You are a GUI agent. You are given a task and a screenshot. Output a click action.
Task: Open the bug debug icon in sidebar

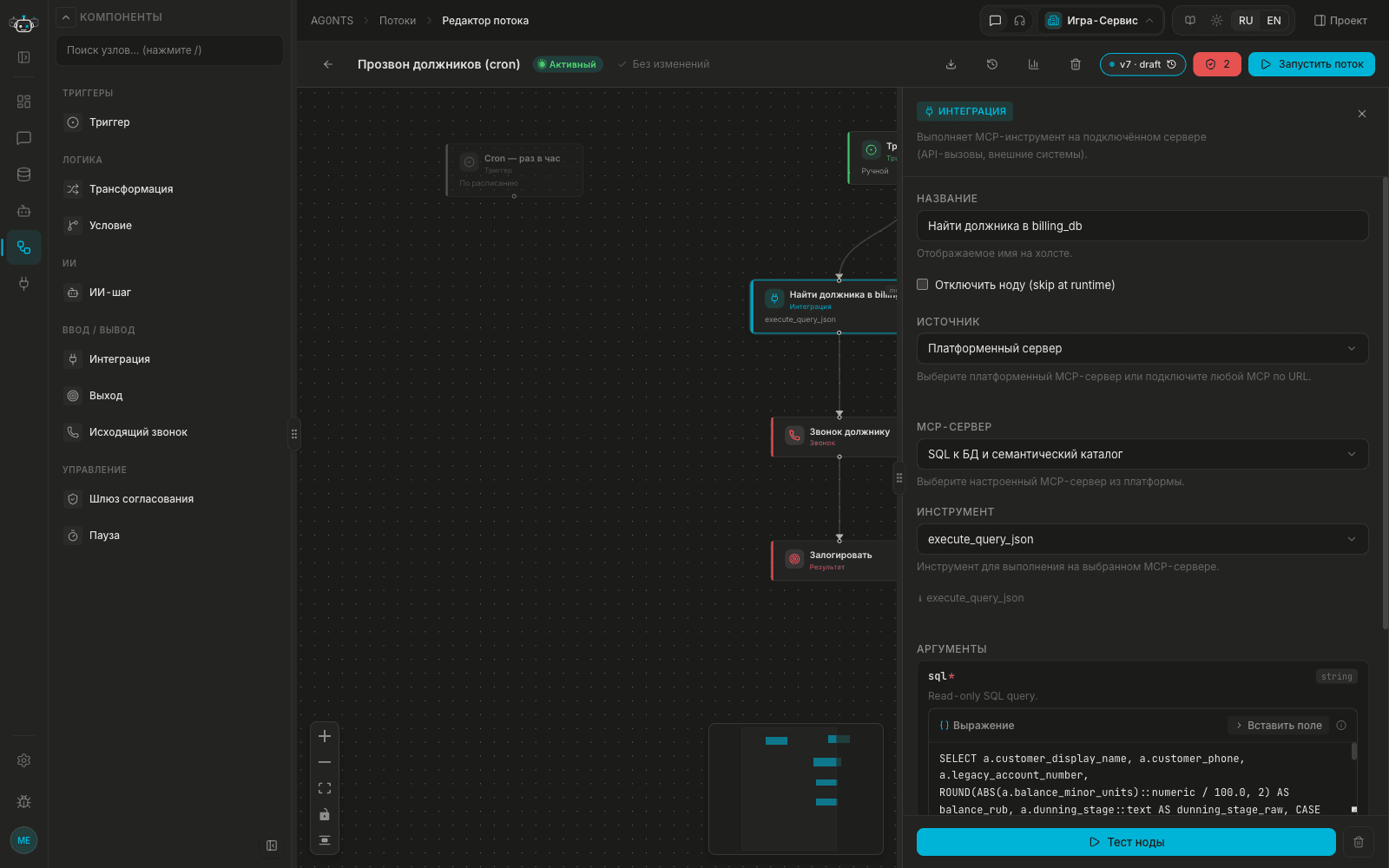(23, 802)
